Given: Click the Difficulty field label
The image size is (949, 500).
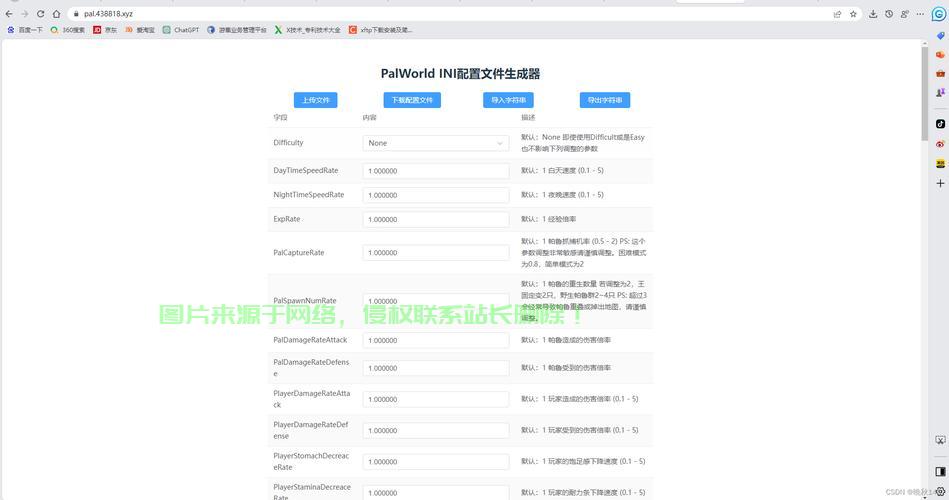Looking at the screenshot, I should (x=288, y=143).
